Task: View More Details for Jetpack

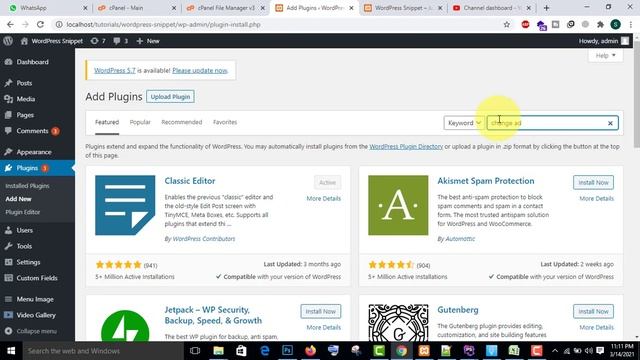Action: pos(324,327)
